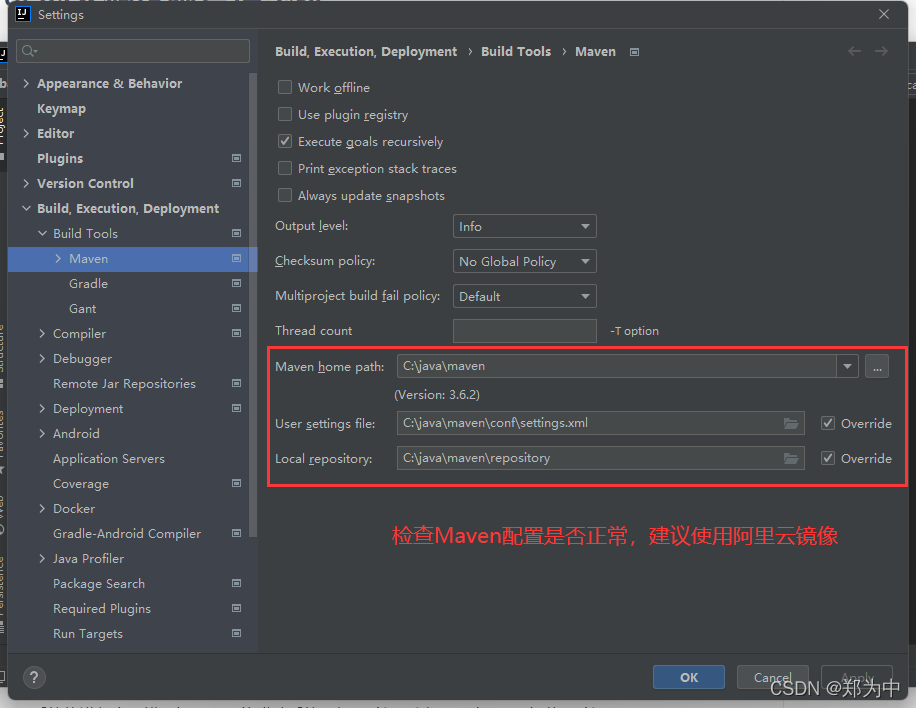
Task: Toggle Always update snapshots checkbox
Action: click(x=285, y=195)
